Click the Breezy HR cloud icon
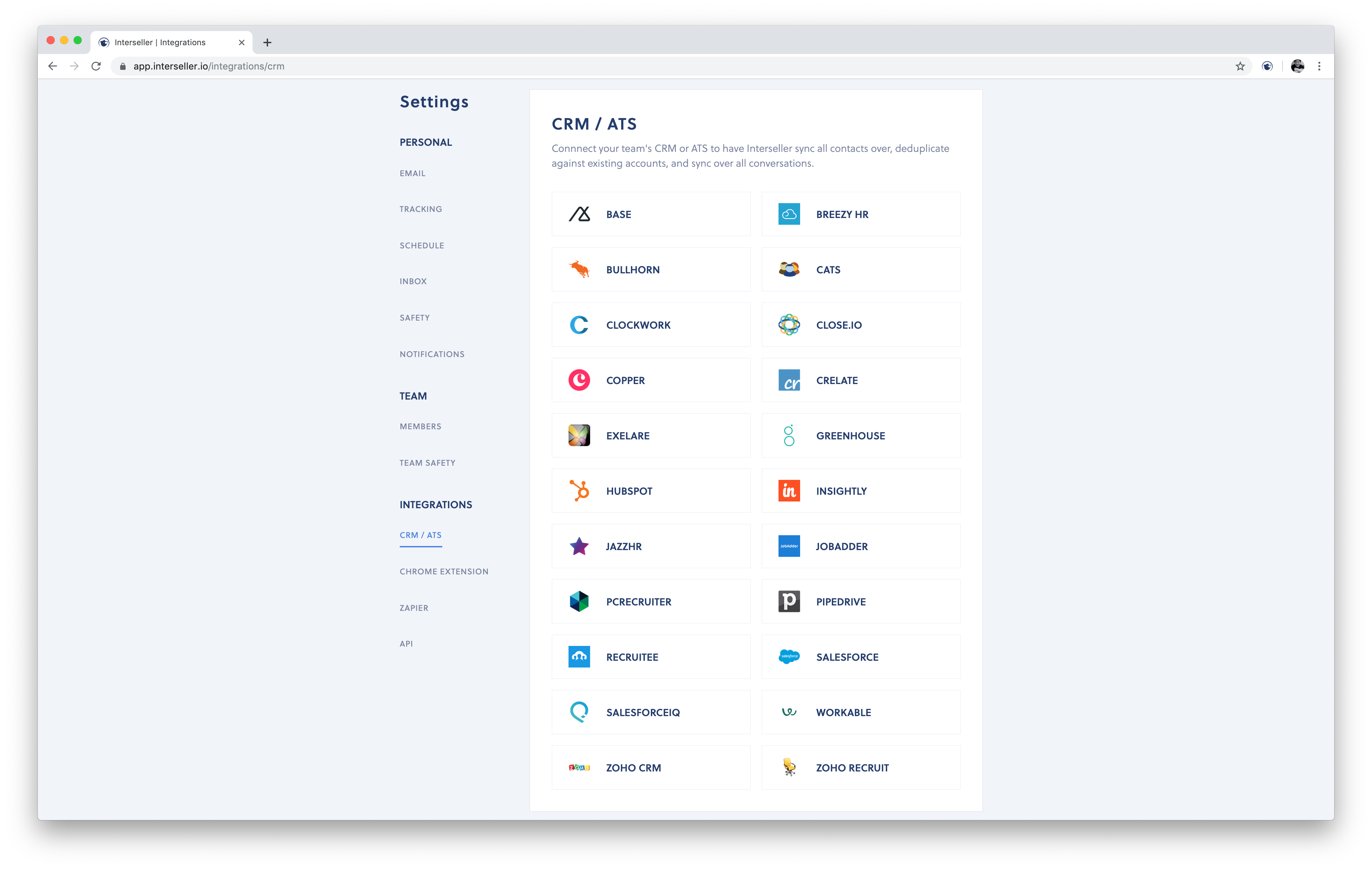The width and height of the screenshot is (1372, 870). (x=789, y=214)
